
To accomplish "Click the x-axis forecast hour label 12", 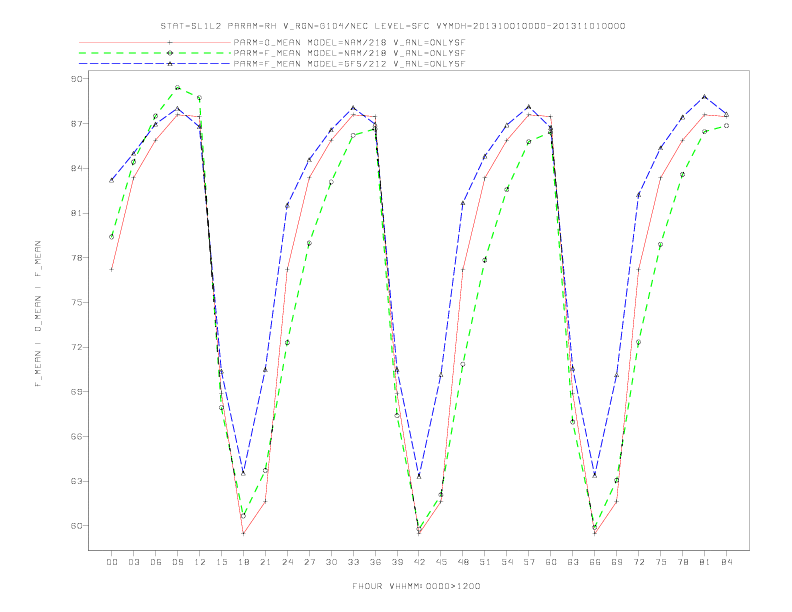I will click(x=200, y=562).
